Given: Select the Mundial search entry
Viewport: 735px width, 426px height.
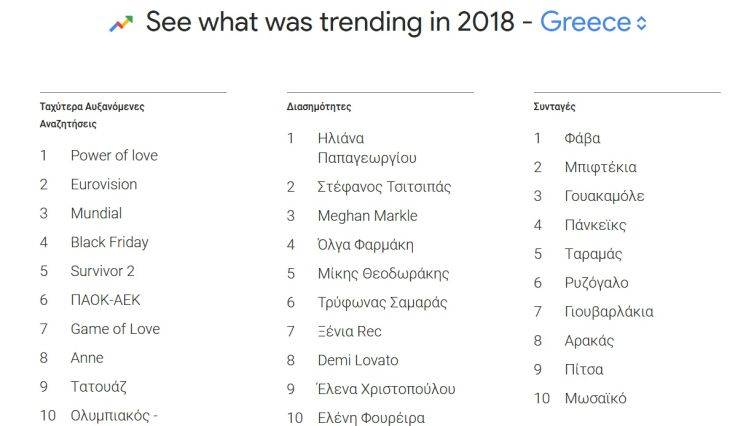Looking at the screenshot, I should tap(96, 213).
